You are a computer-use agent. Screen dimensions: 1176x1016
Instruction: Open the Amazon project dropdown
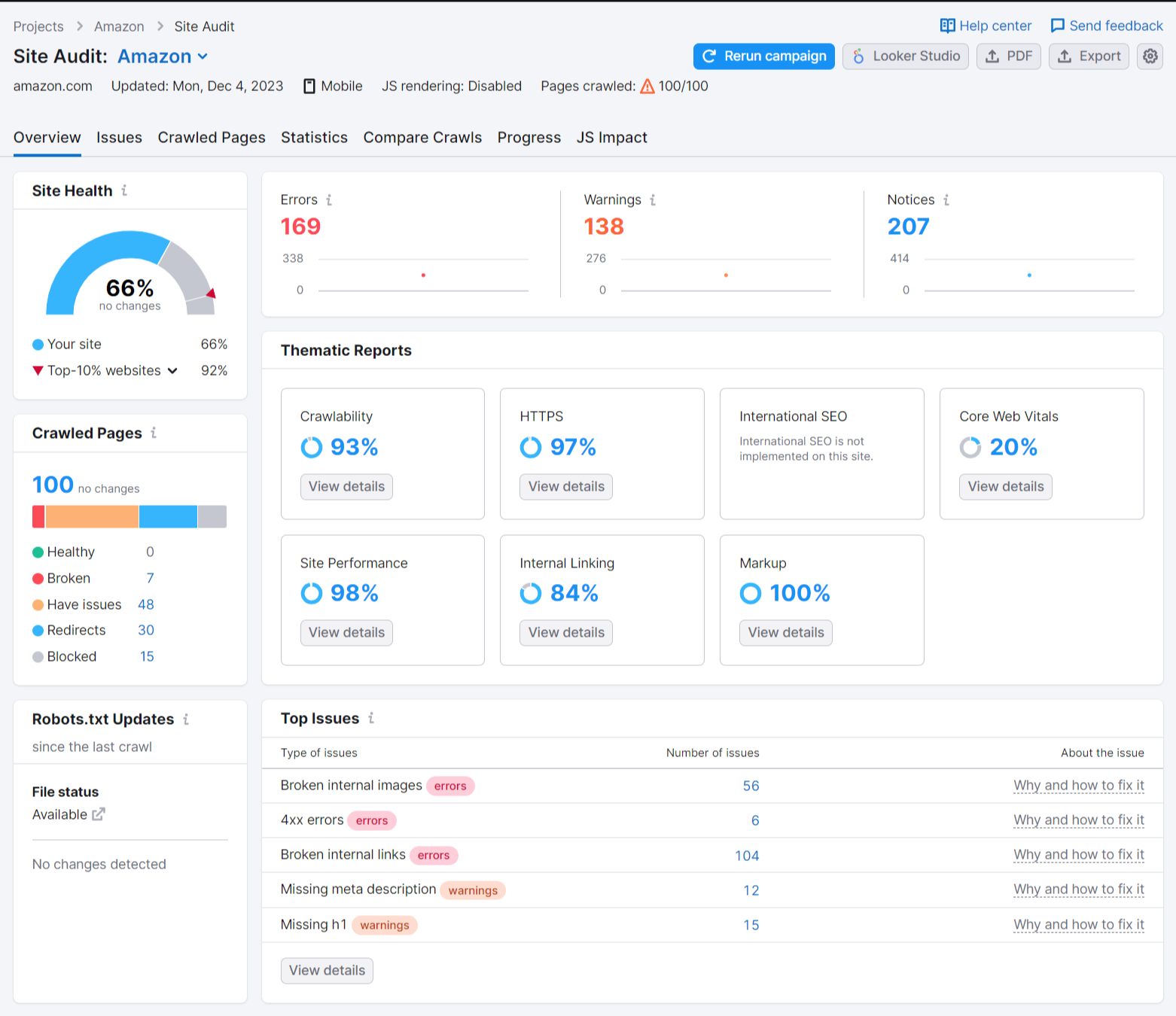(163, 56)
